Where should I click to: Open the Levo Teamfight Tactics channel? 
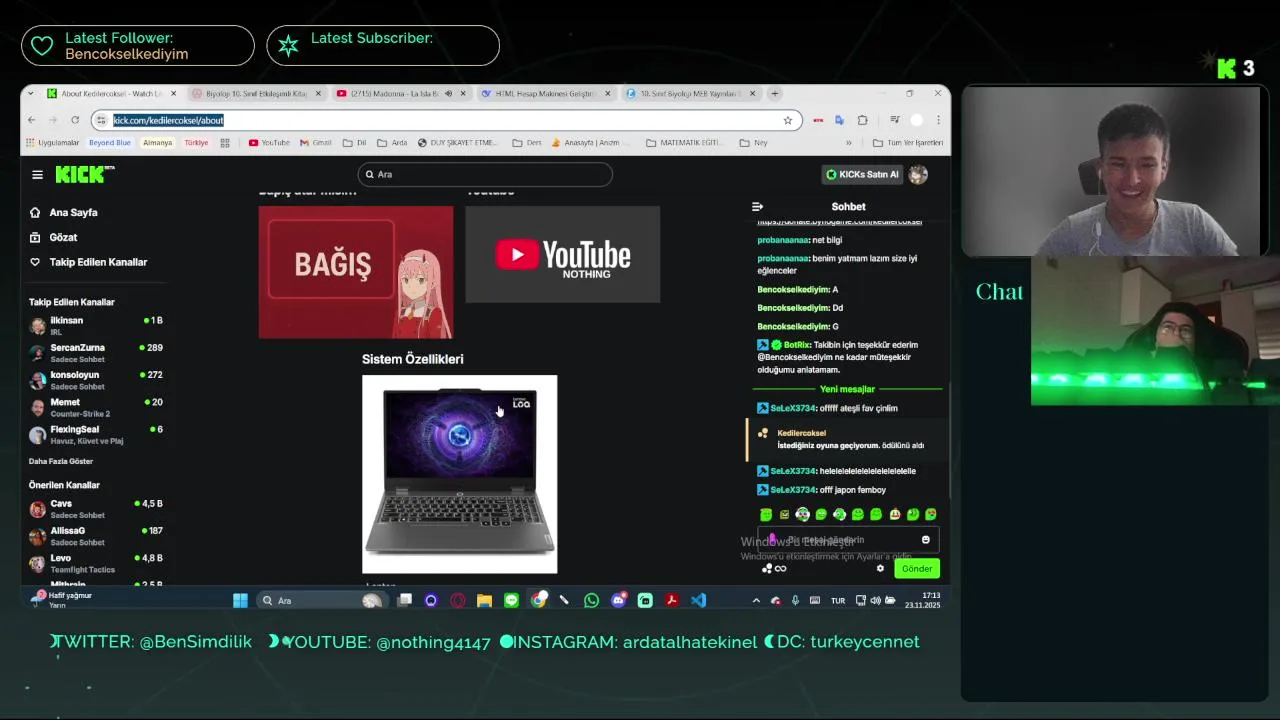(x=96, y=562)
